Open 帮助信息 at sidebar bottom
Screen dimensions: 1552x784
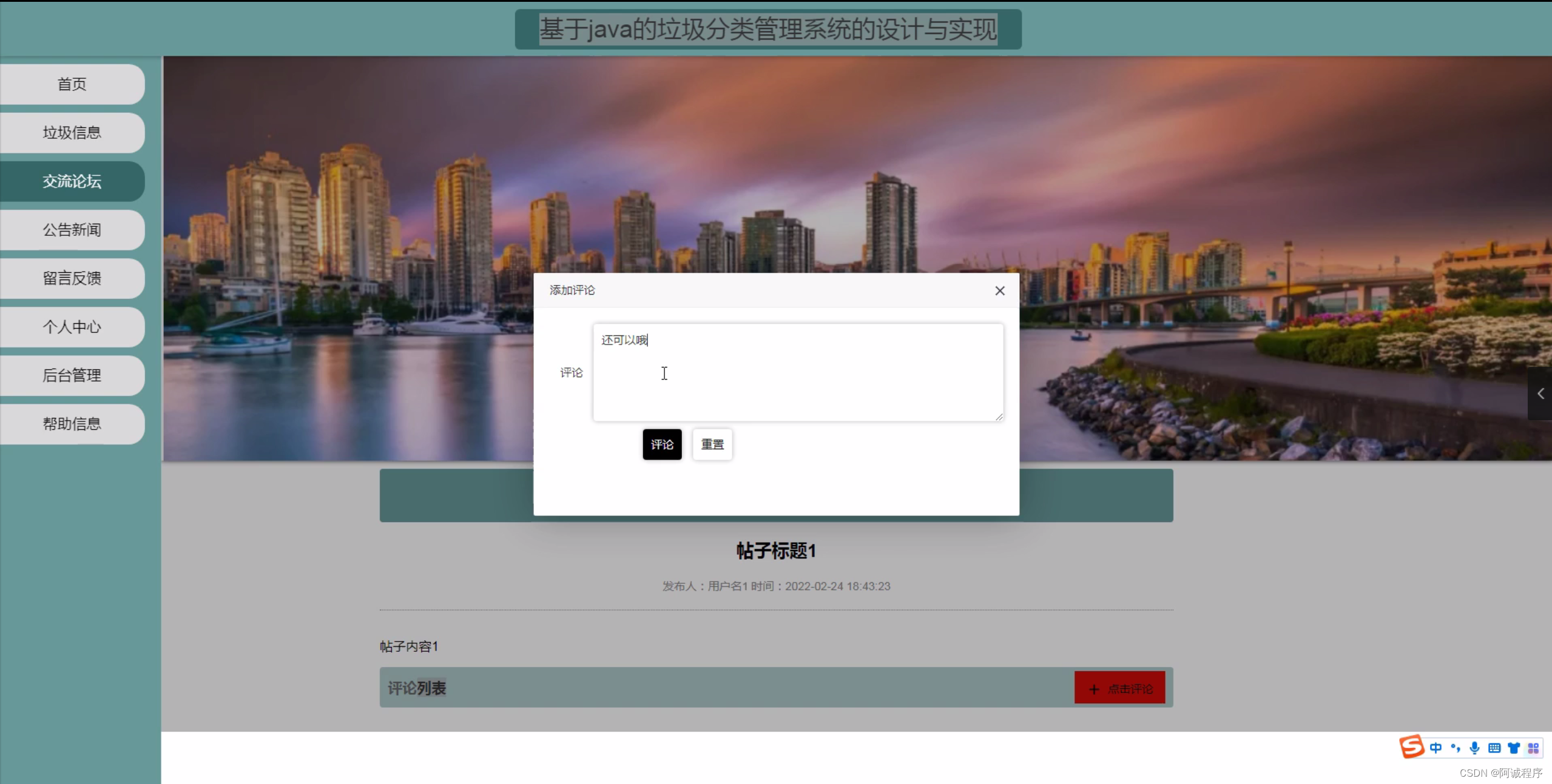tap(72, 424)
